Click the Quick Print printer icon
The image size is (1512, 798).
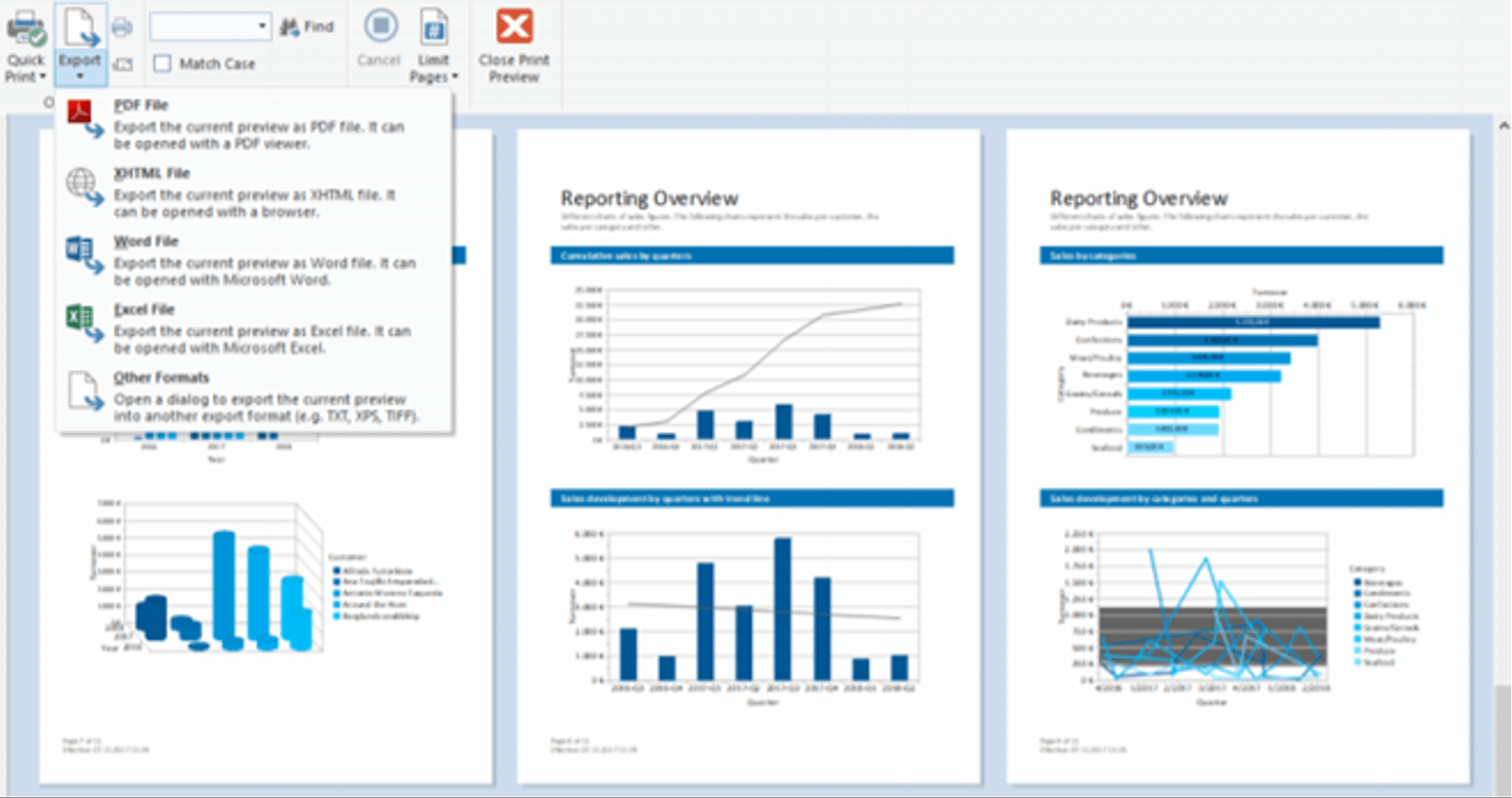[26, 29]
